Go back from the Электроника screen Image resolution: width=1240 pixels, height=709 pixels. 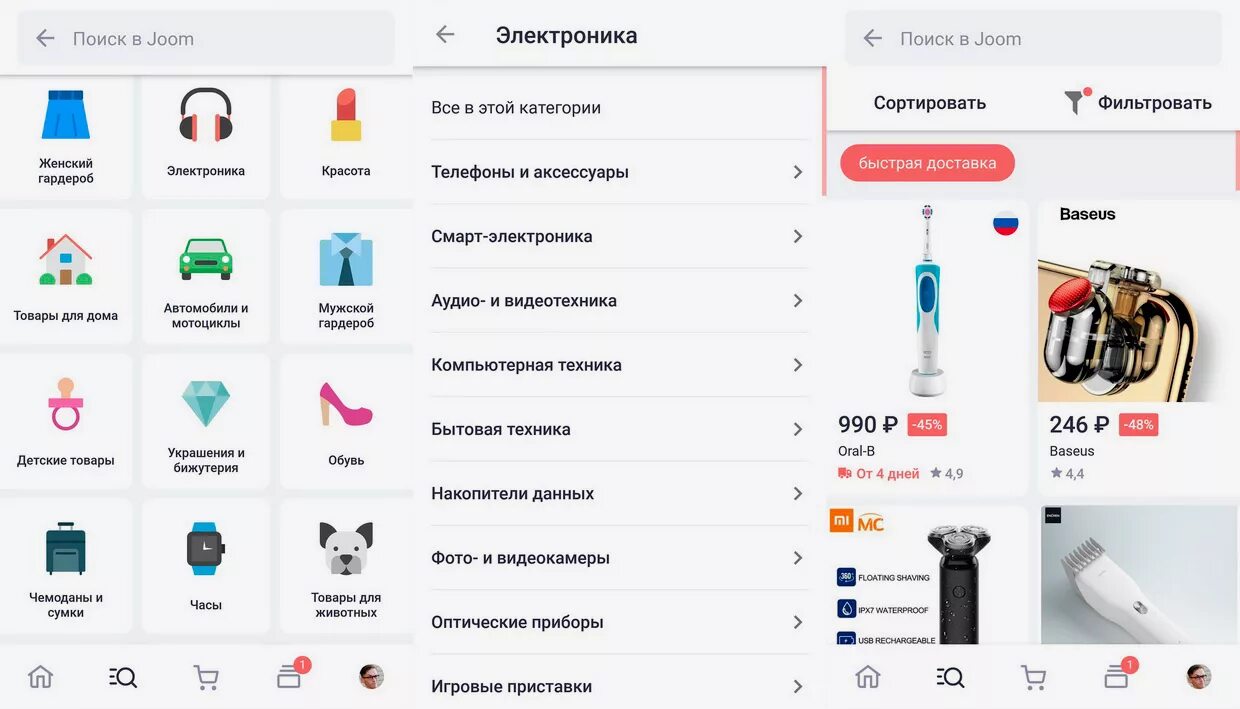tap(445, 35)
